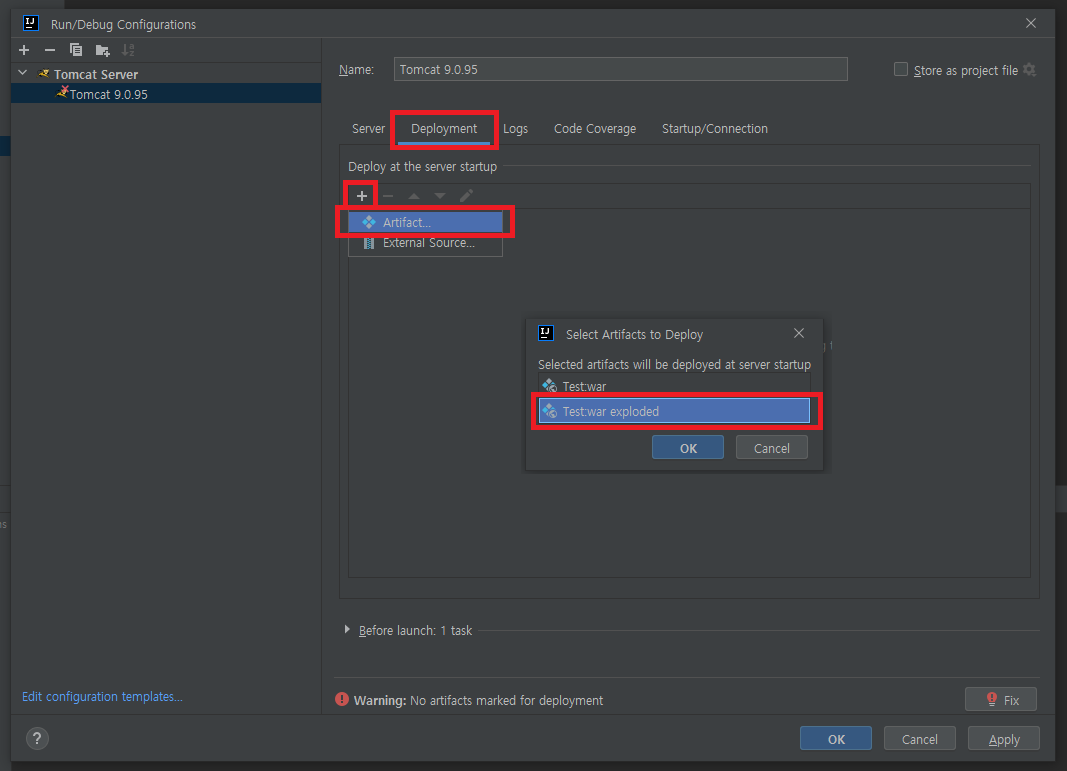Confirm OK in Select Artifacts dialog
This screenshot has width=1067, height=771.
(x=687, y=448)
